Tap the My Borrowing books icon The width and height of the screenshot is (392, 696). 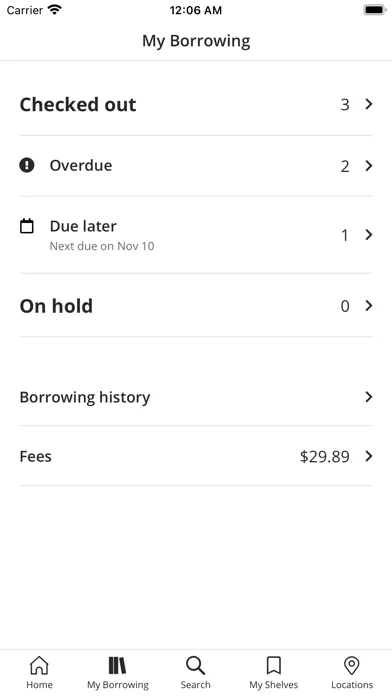(118, 665)
